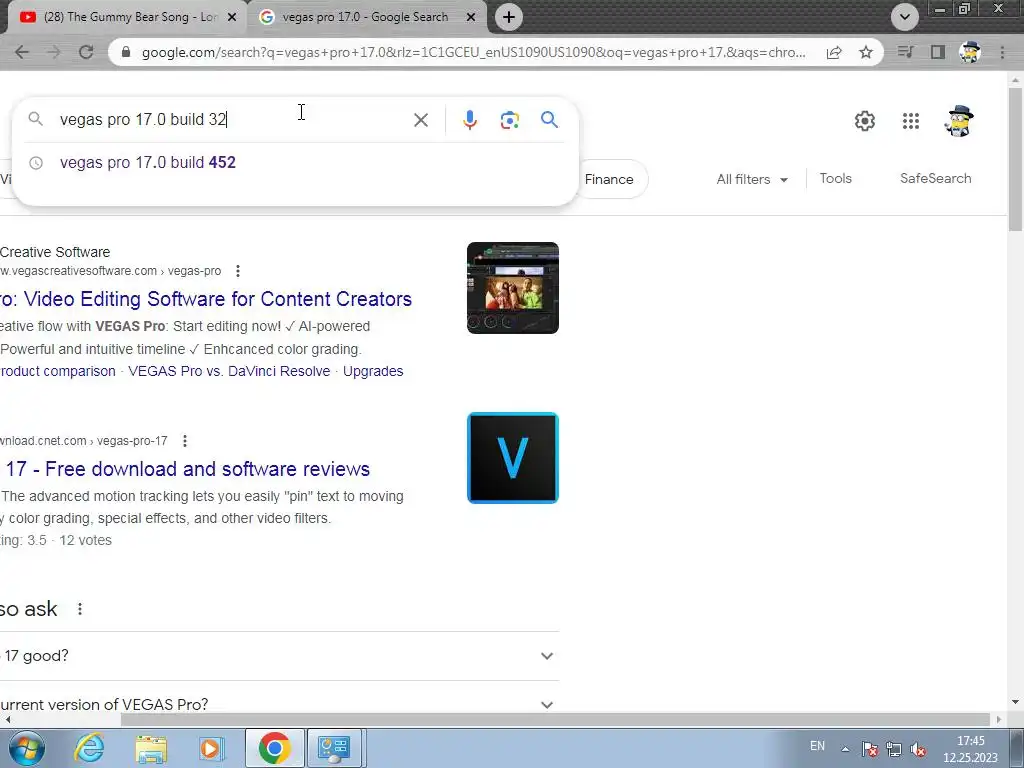Image resolution: width=1024 pixels, height=768 pixels.
Task: Select the vegas pro 17.0 Google Search tab
Action: [366, 17]
